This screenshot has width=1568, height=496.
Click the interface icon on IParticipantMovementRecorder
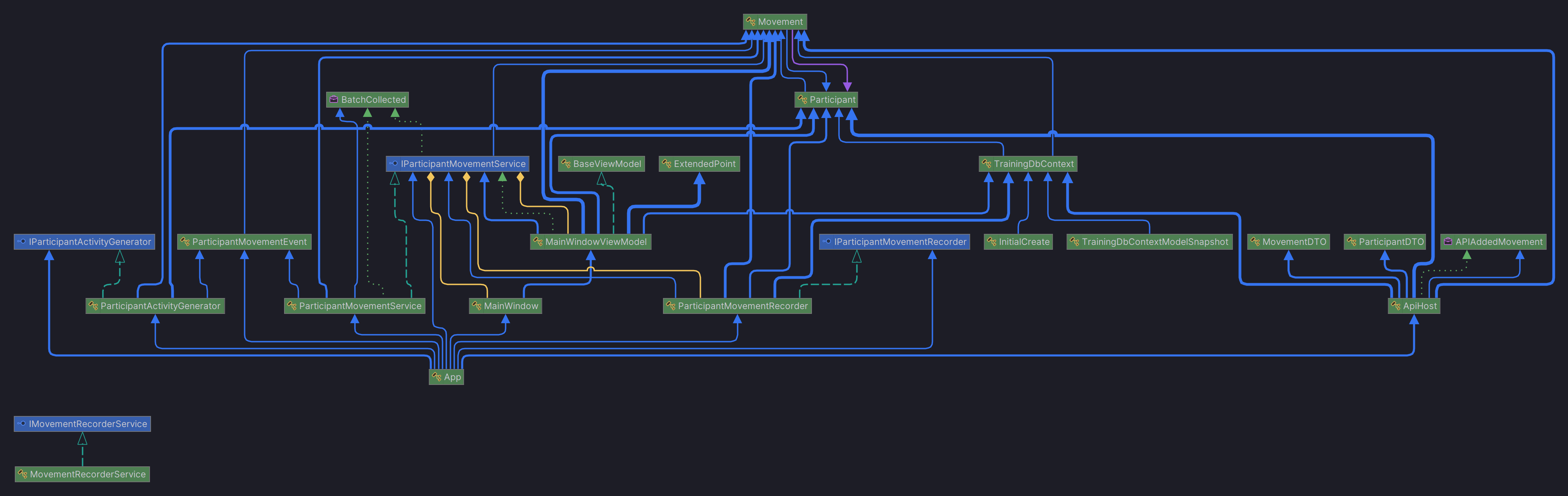[827, 242]
